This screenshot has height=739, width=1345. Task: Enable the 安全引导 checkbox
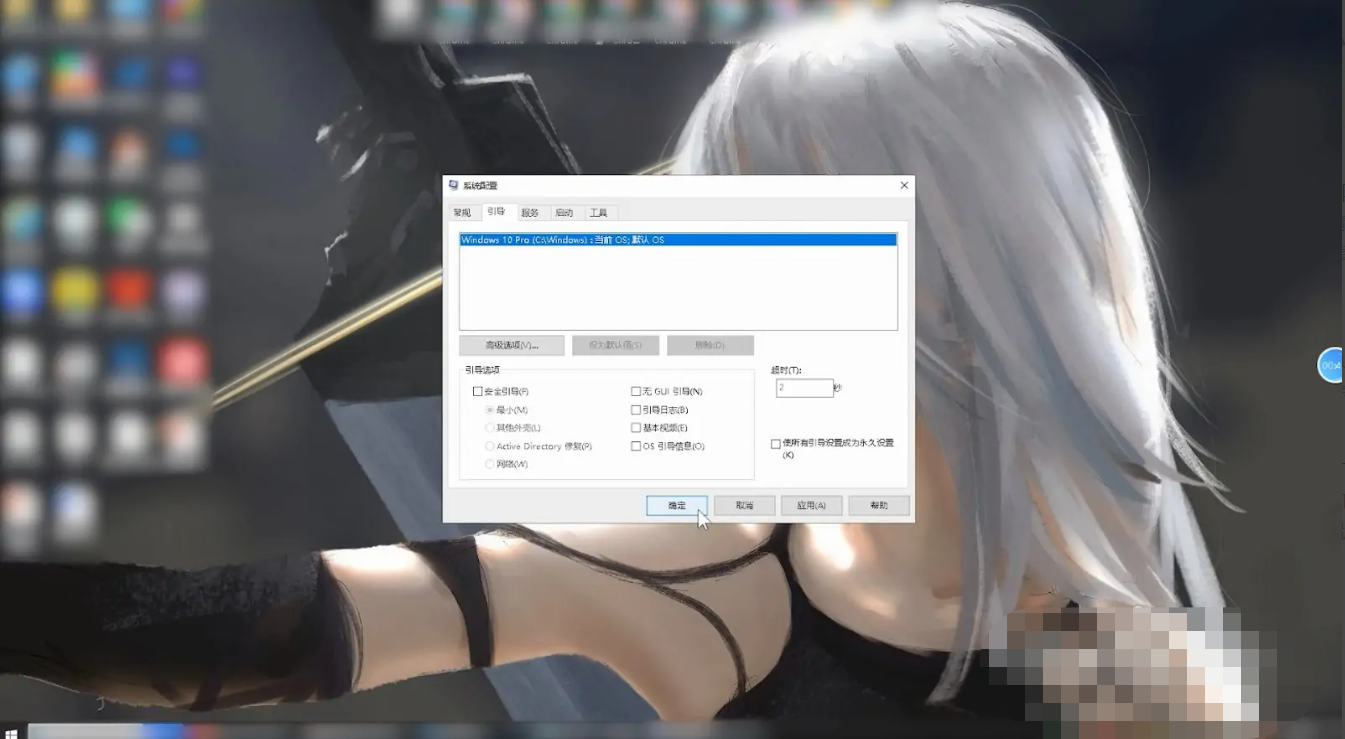coord(478,392)
